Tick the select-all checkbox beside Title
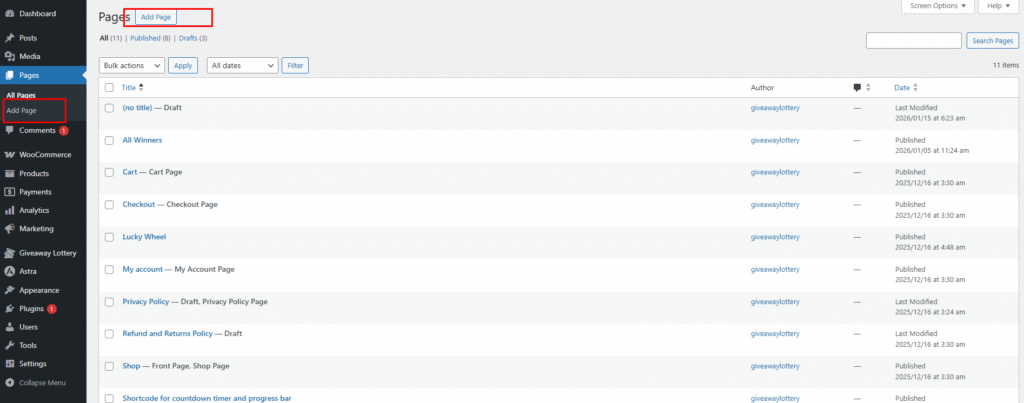Screen dimensions: 1024x403 point(109,88)
